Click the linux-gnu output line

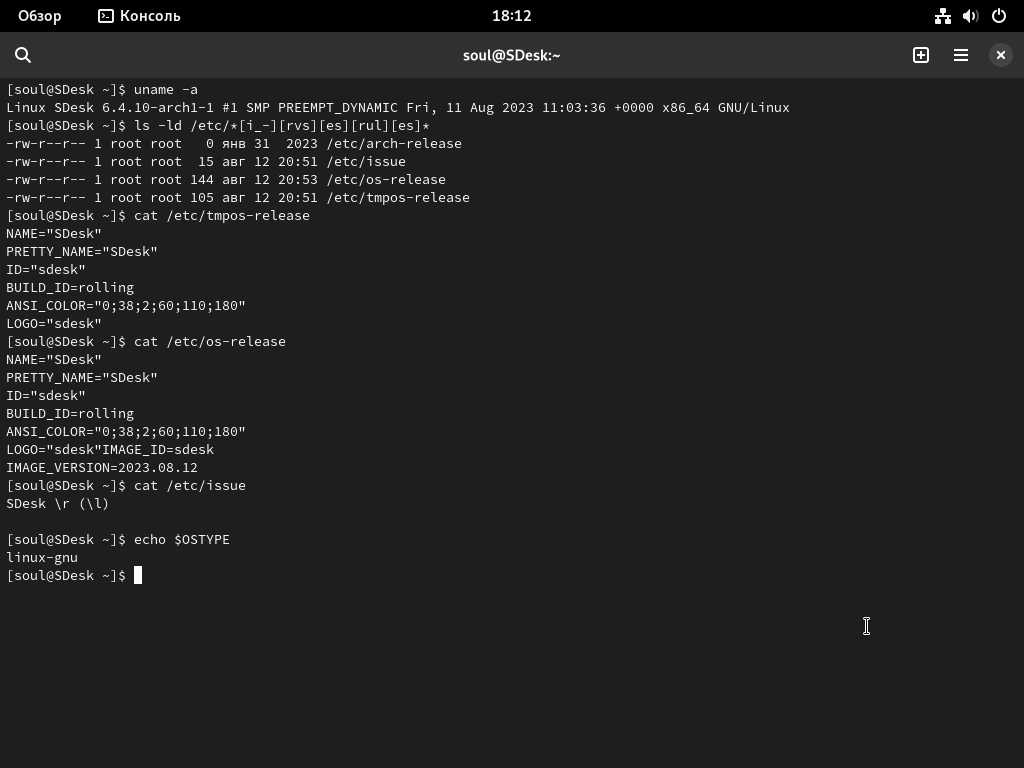coord(42,558)
